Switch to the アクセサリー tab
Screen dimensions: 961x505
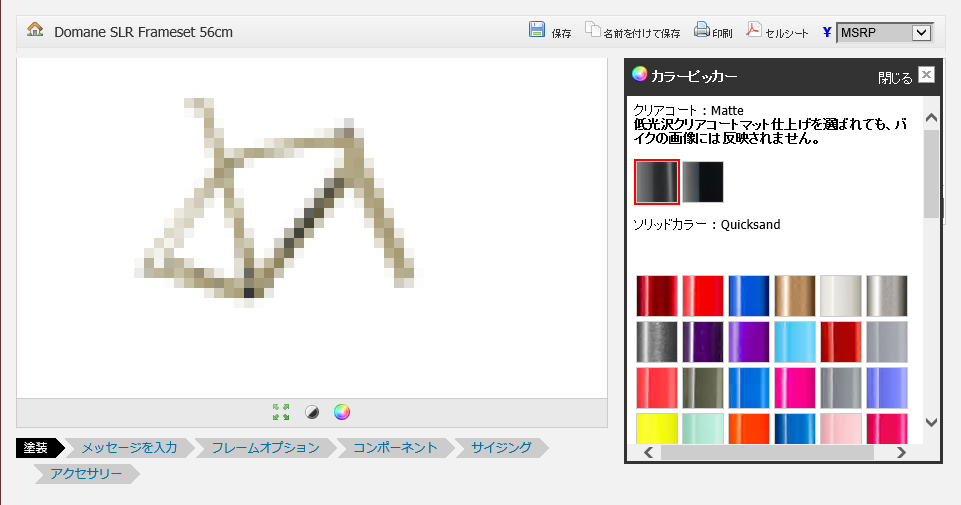point(86,474)
